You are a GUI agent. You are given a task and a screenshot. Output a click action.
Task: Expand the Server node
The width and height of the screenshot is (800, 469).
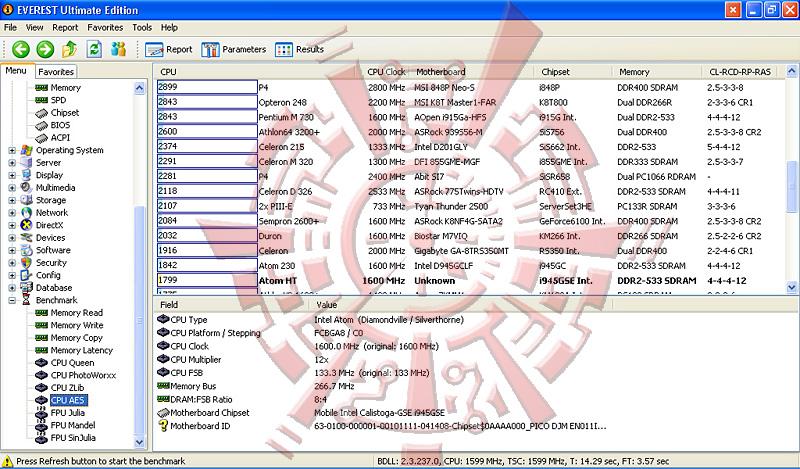point(12,163)
